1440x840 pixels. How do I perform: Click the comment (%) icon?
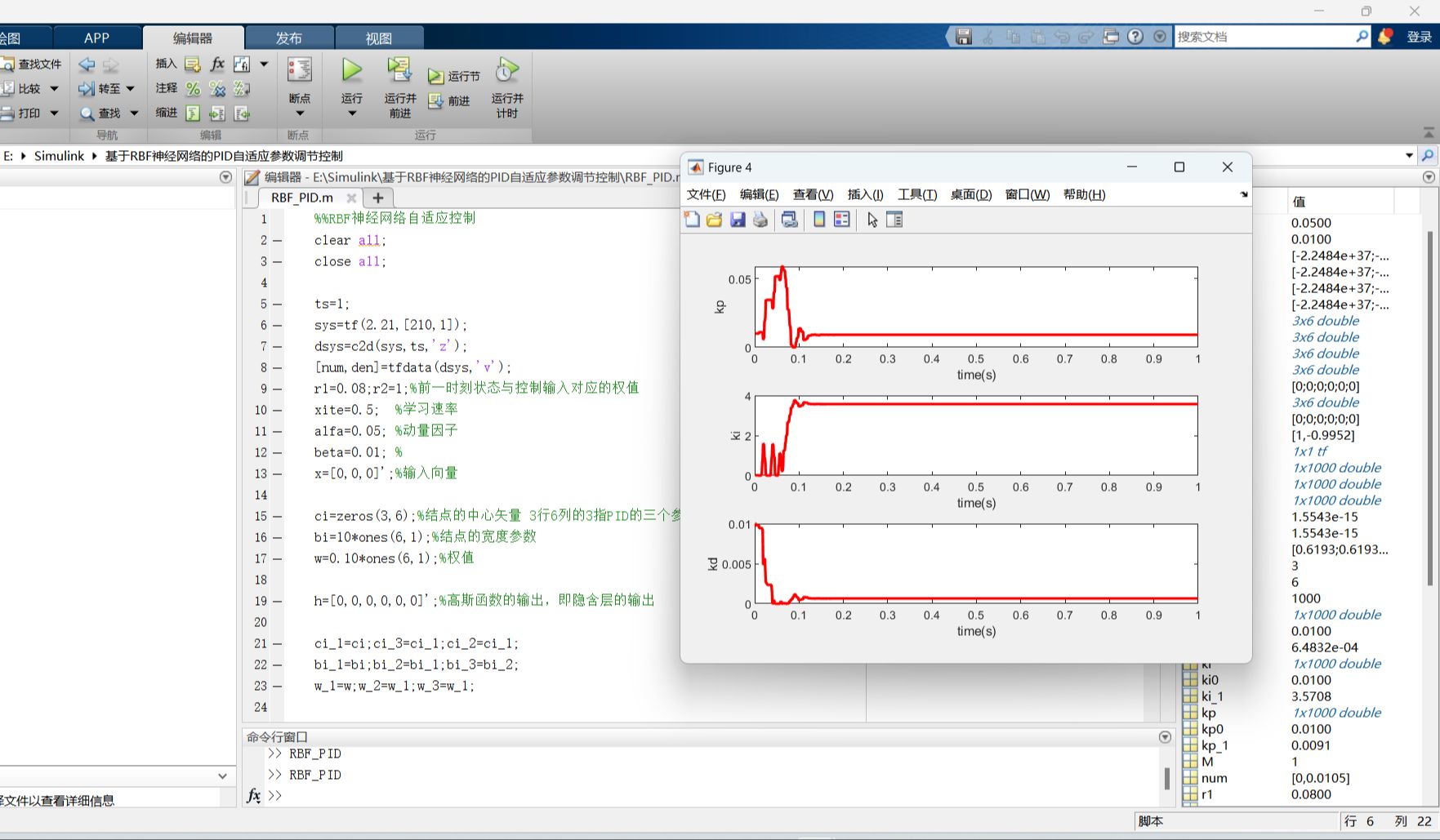pyautogui.click(x=193, y=88)
